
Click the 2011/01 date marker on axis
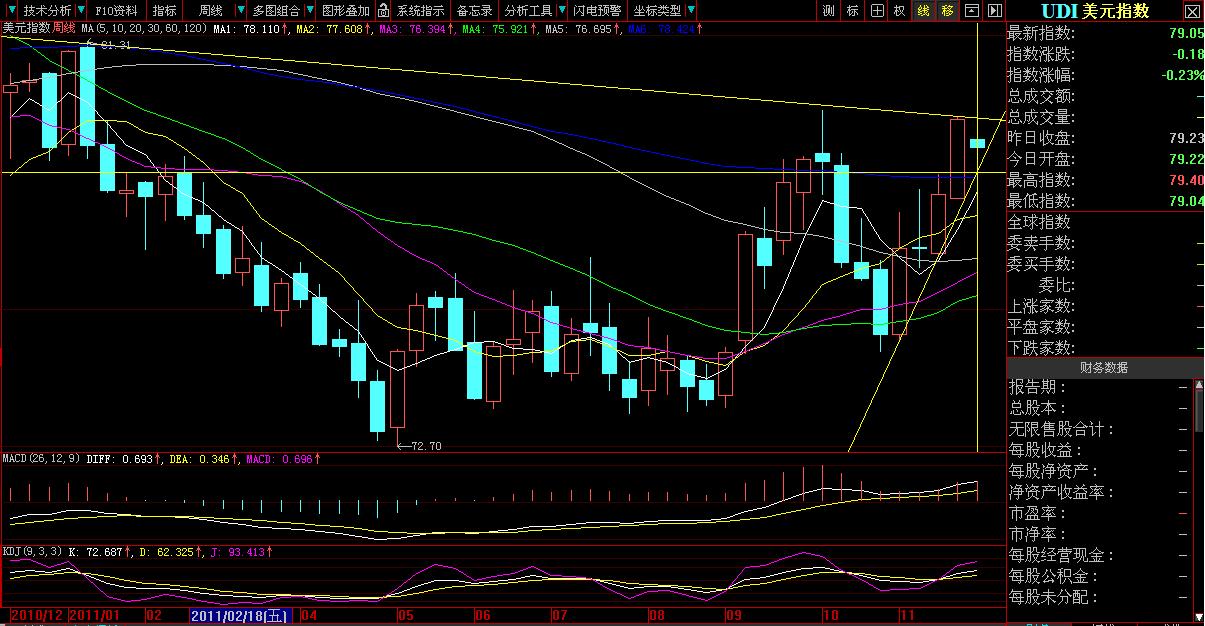pos(92,615)
